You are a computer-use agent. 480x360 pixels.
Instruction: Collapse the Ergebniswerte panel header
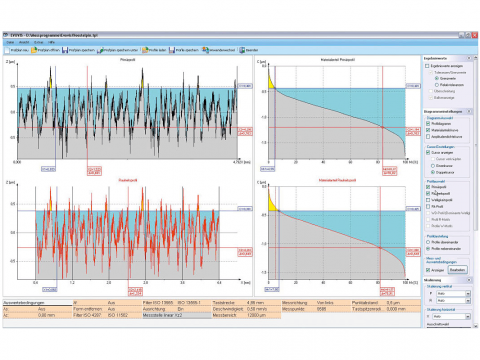(469, 58)
